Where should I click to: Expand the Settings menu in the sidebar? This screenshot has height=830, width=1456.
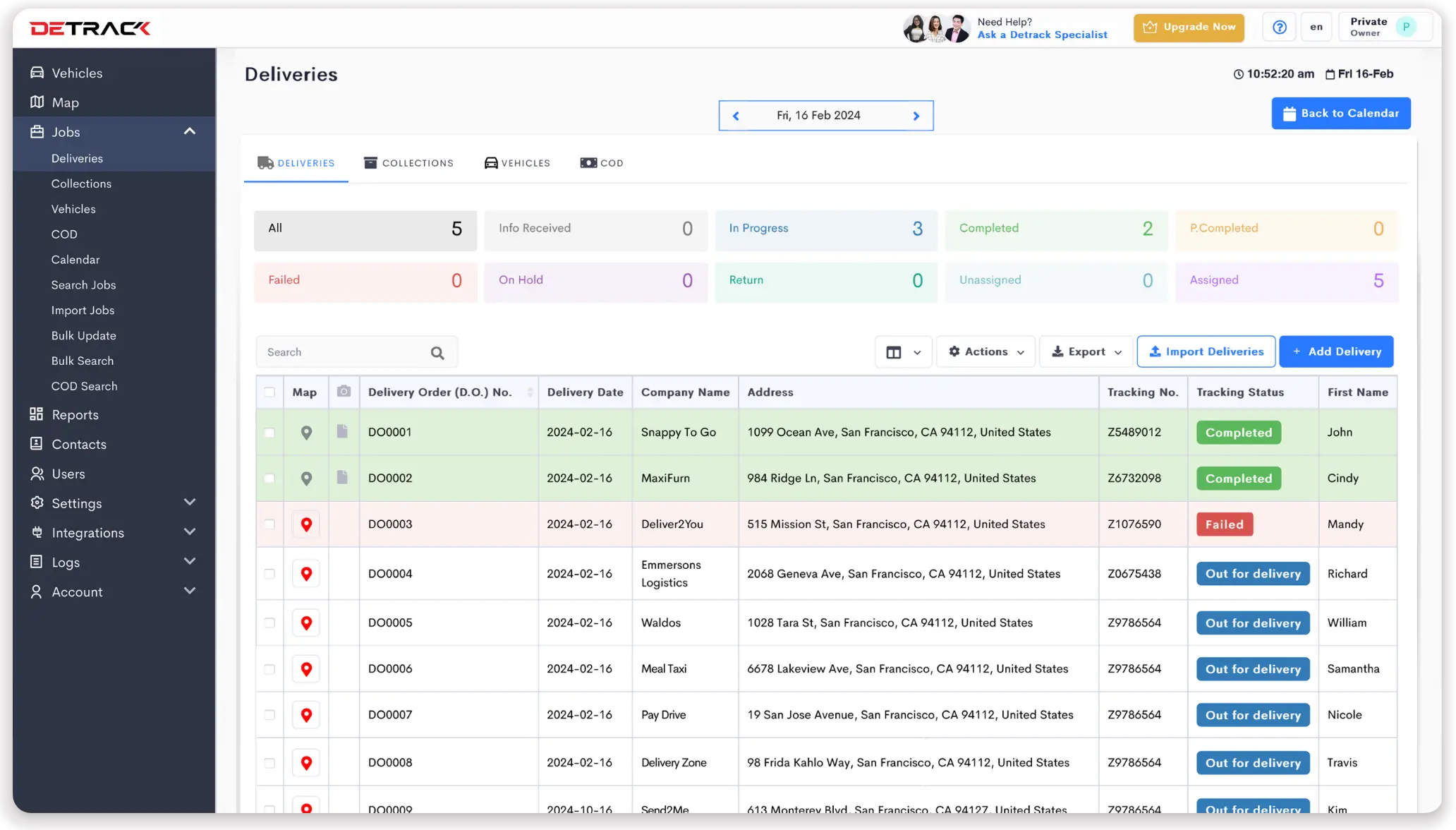(x=76, y=503)
